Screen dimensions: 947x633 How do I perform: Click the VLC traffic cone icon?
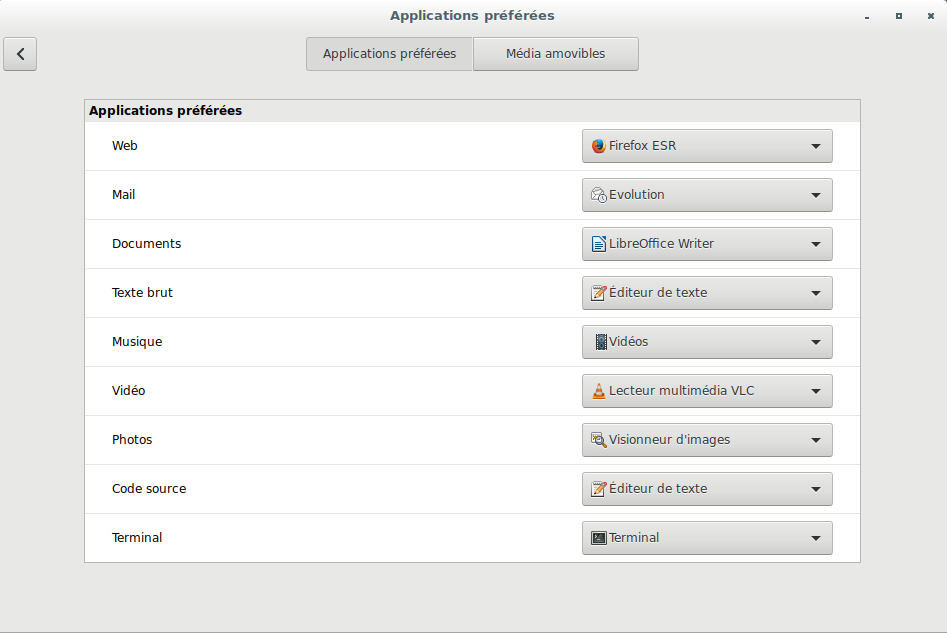599,391
